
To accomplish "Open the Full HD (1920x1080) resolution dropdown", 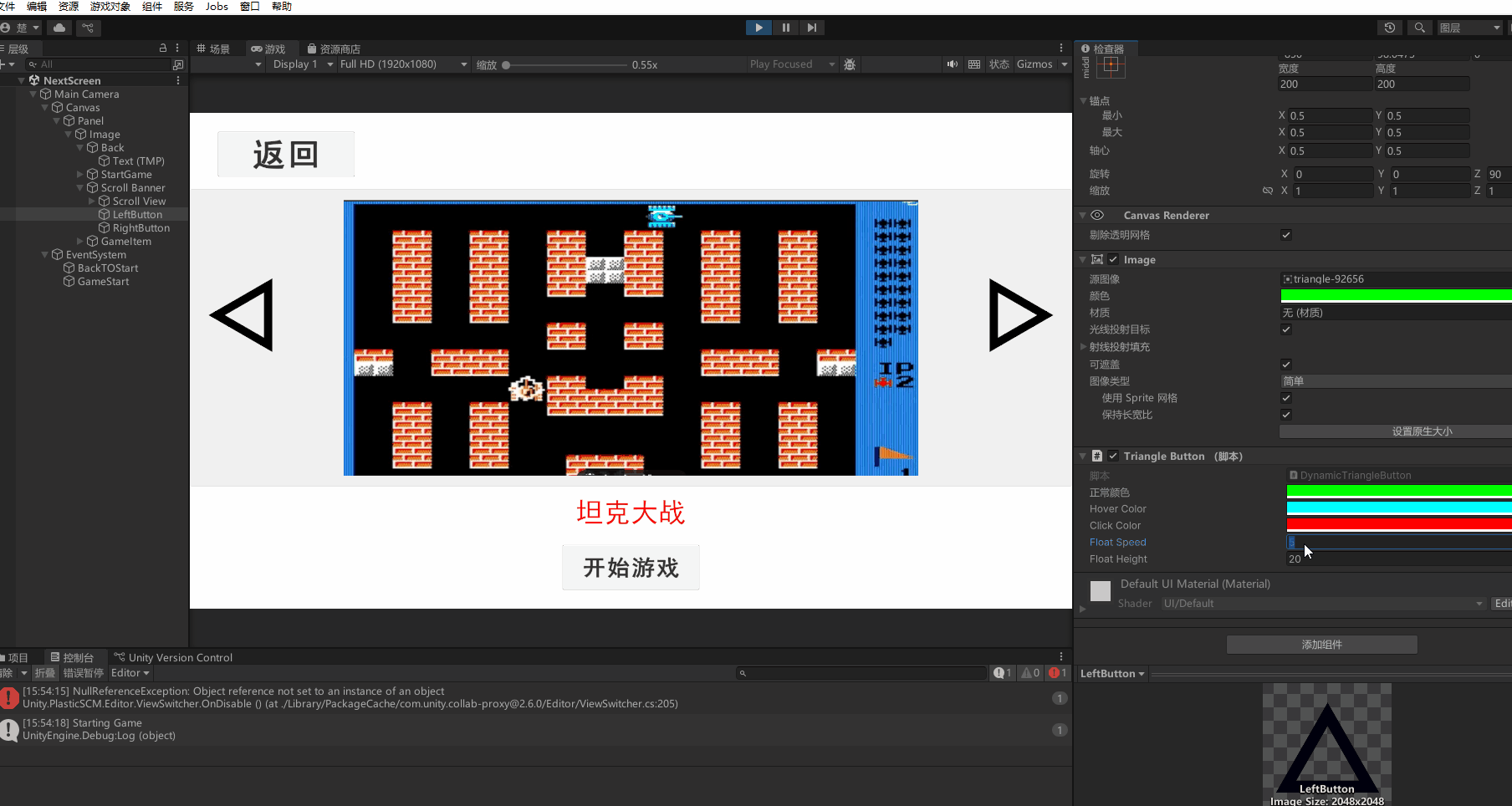I will coord(403,64).
